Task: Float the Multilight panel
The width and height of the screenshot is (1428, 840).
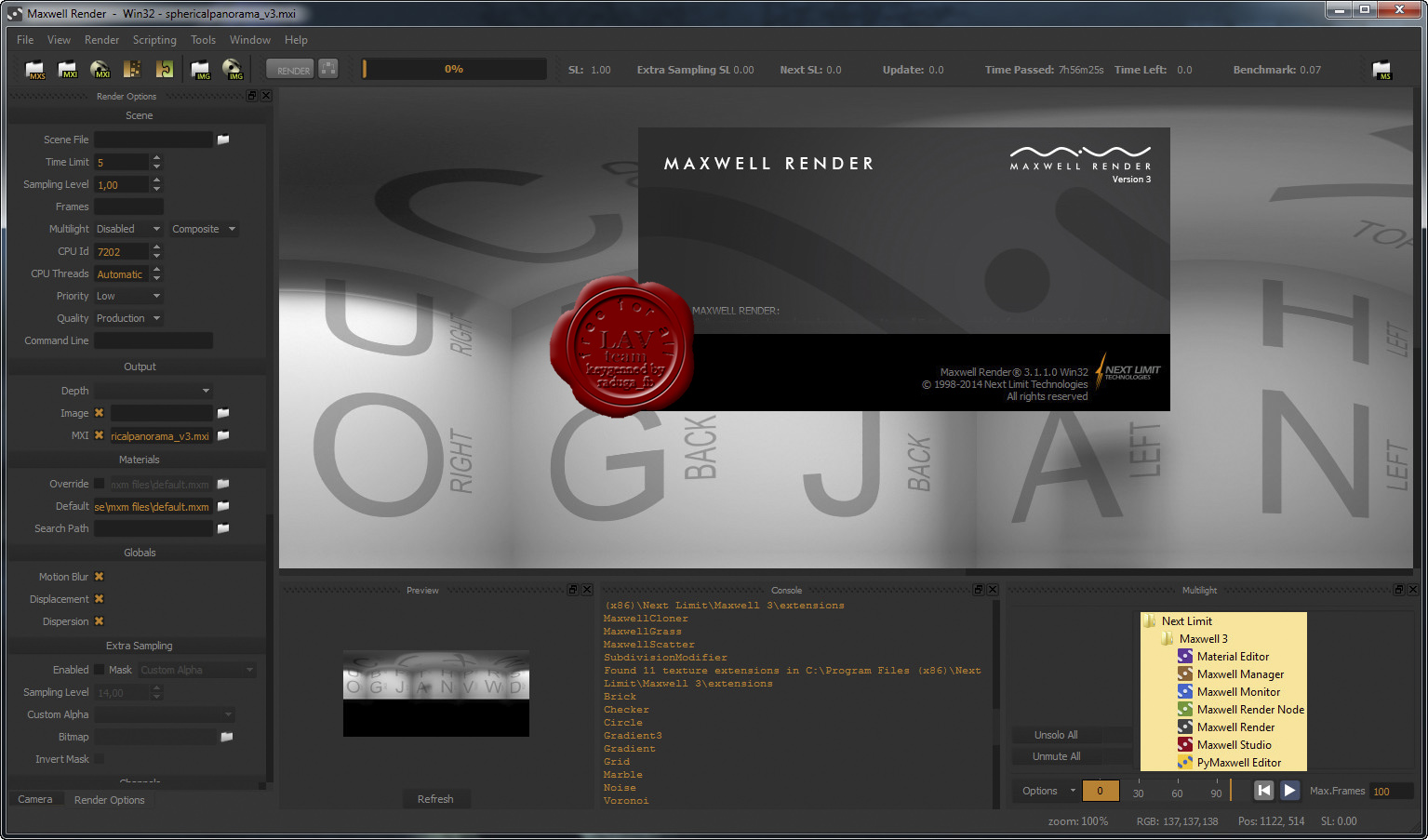Action: 1399,590
